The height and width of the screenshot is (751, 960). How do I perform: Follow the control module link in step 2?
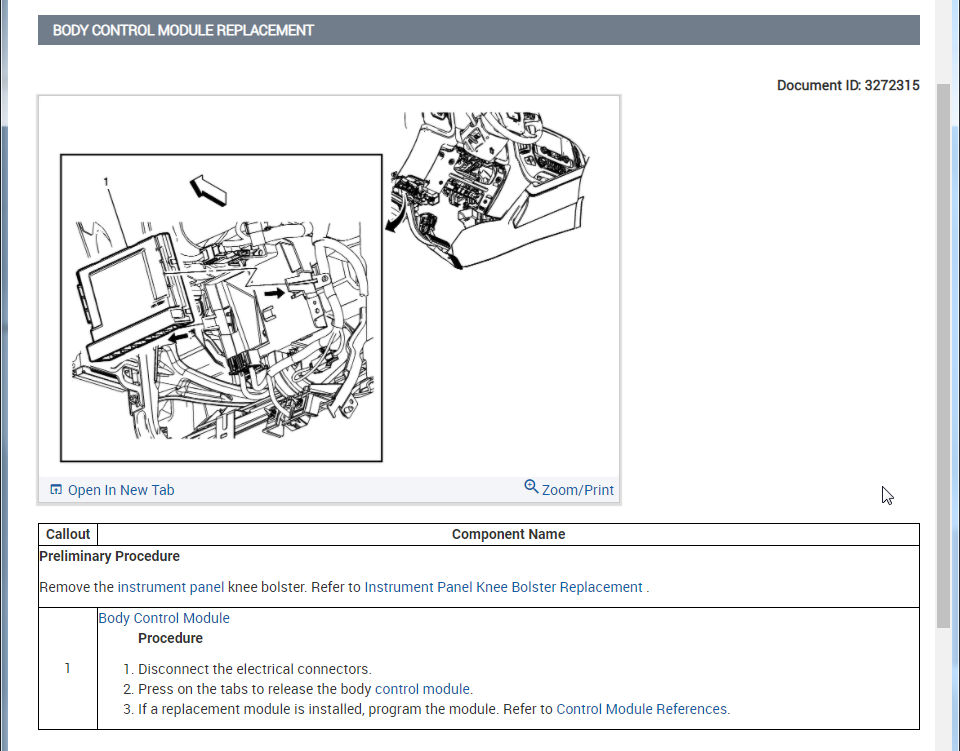click(422, 689)
